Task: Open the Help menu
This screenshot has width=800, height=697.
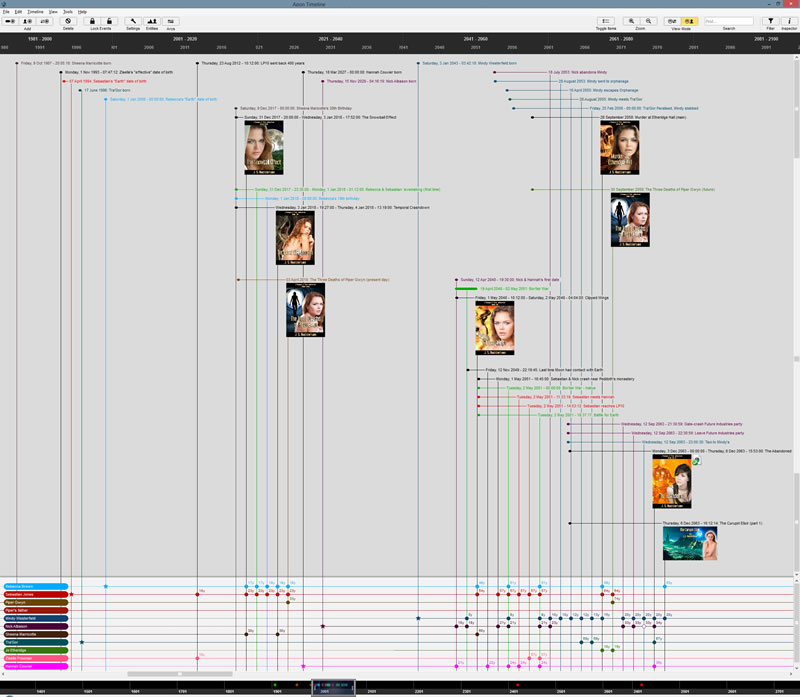Action: pos(82,12)
